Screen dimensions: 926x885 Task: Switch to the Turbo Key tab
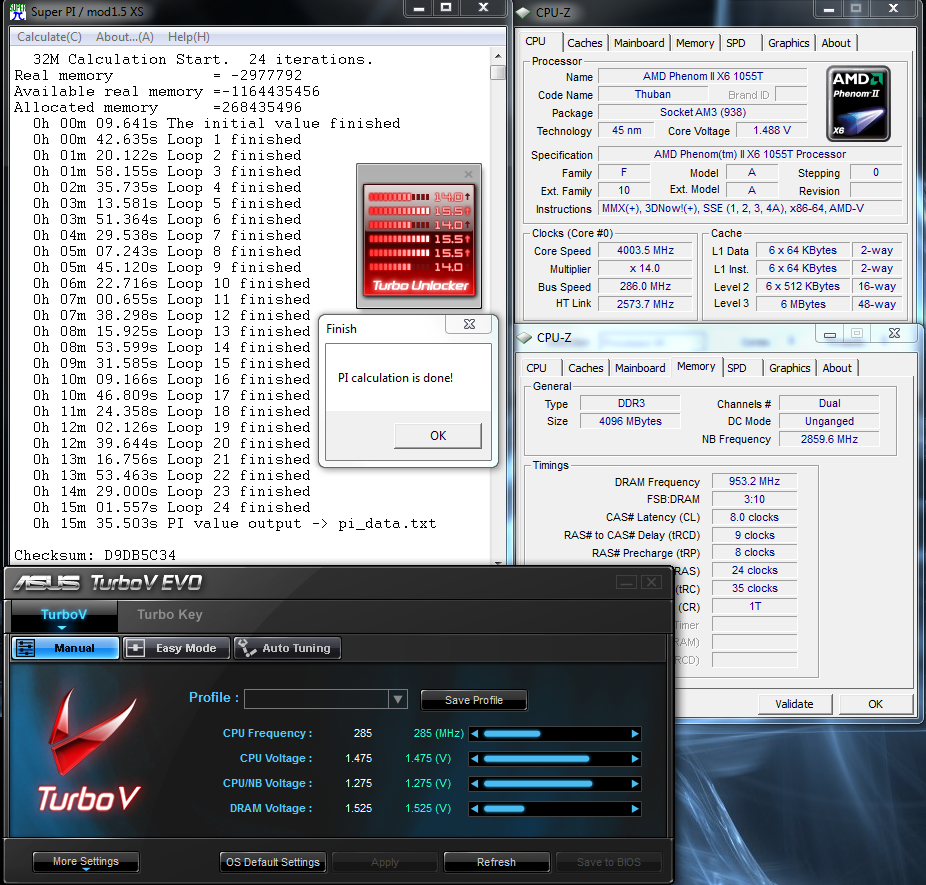169,615
